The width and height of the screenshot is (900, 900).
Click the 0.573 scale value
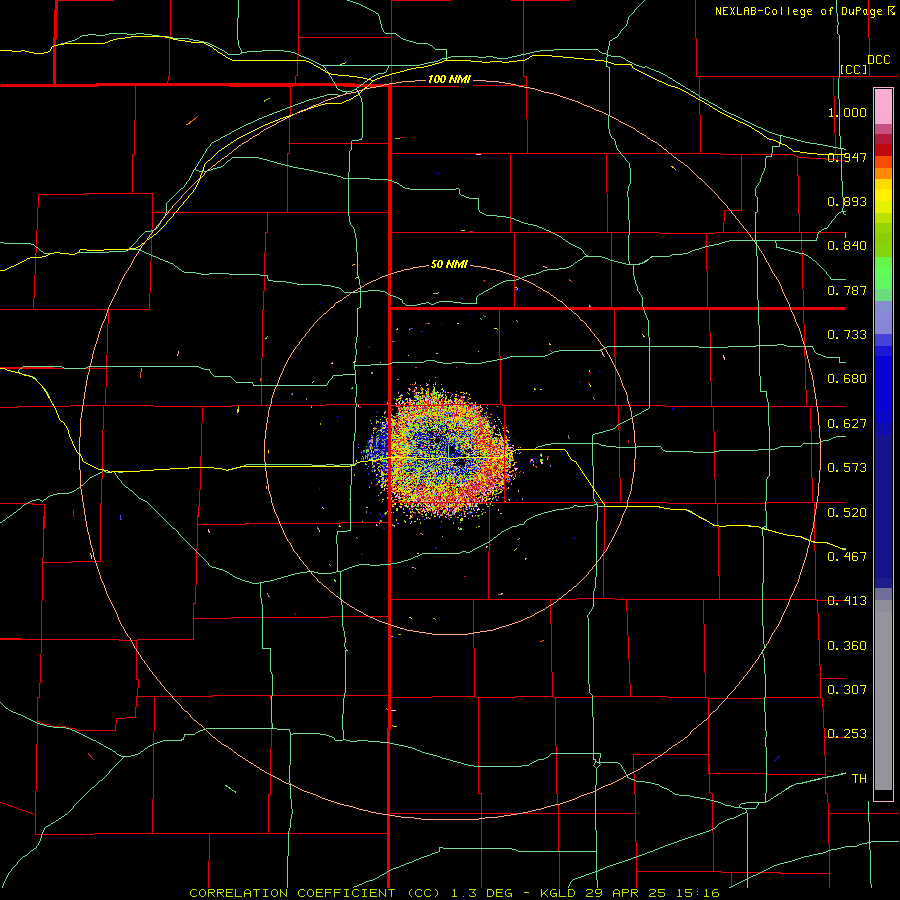coord(847,468)
